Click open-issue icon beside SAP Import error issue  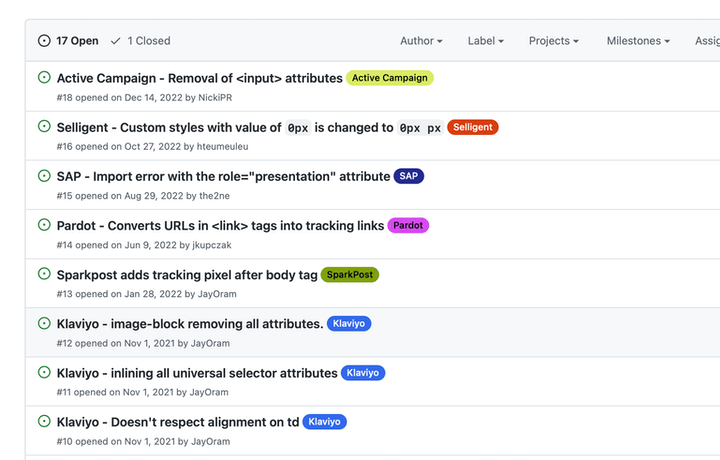tap(44, 176)
